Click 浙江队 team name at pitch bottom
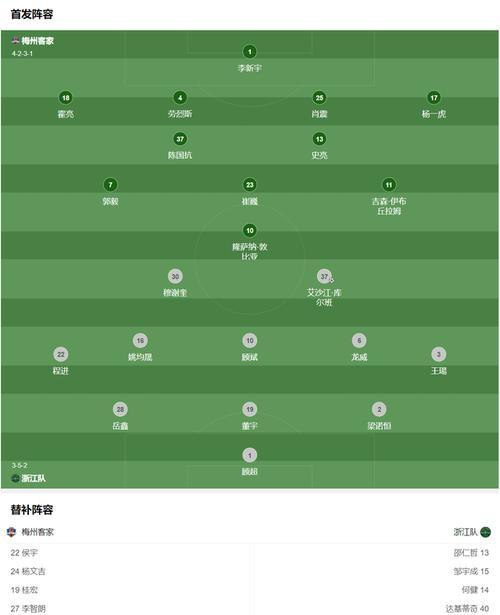Screen dimensions: 500x615 (33, 479)
